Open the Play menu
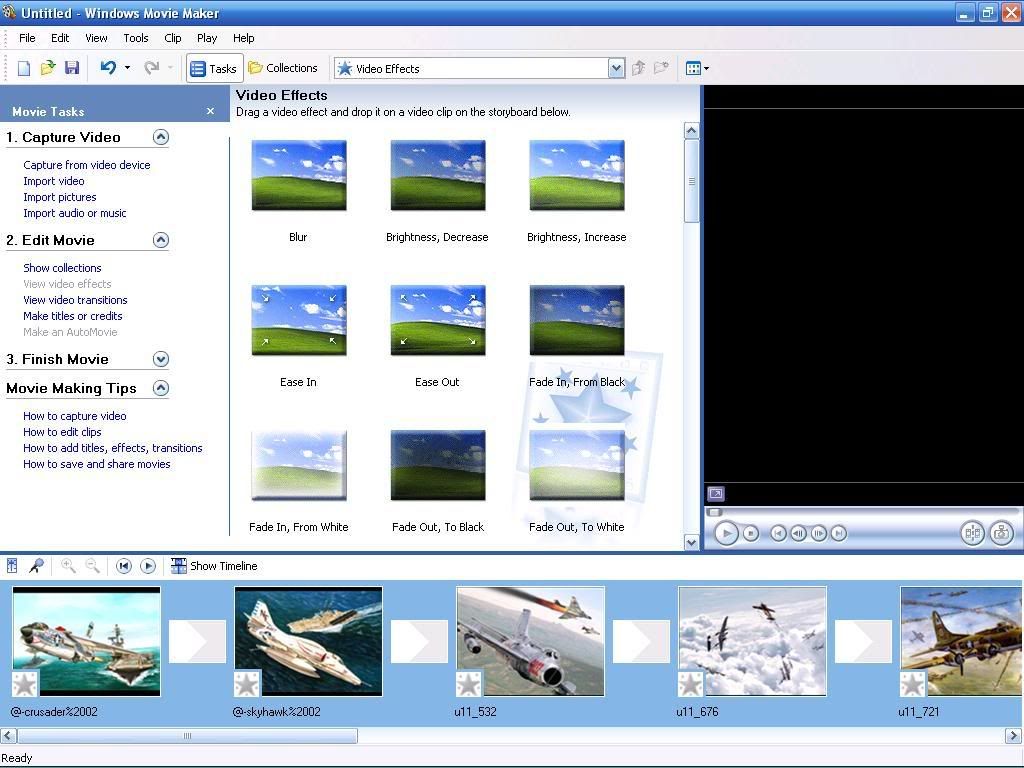Viewport: 1024px width, 768px height. pos(207,38)
